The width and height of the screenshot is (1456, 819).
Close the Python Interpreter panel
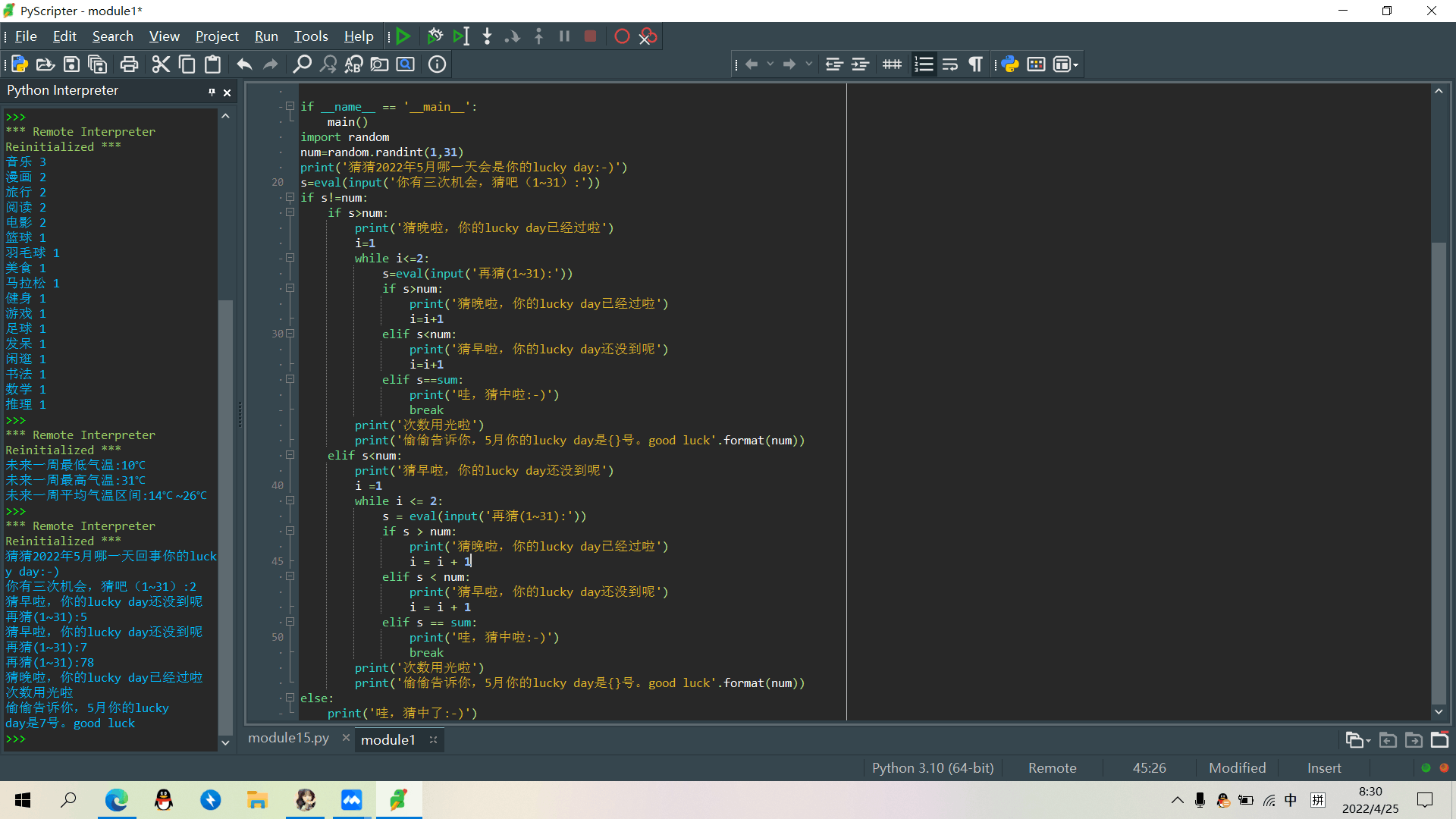tap(227, 93)
